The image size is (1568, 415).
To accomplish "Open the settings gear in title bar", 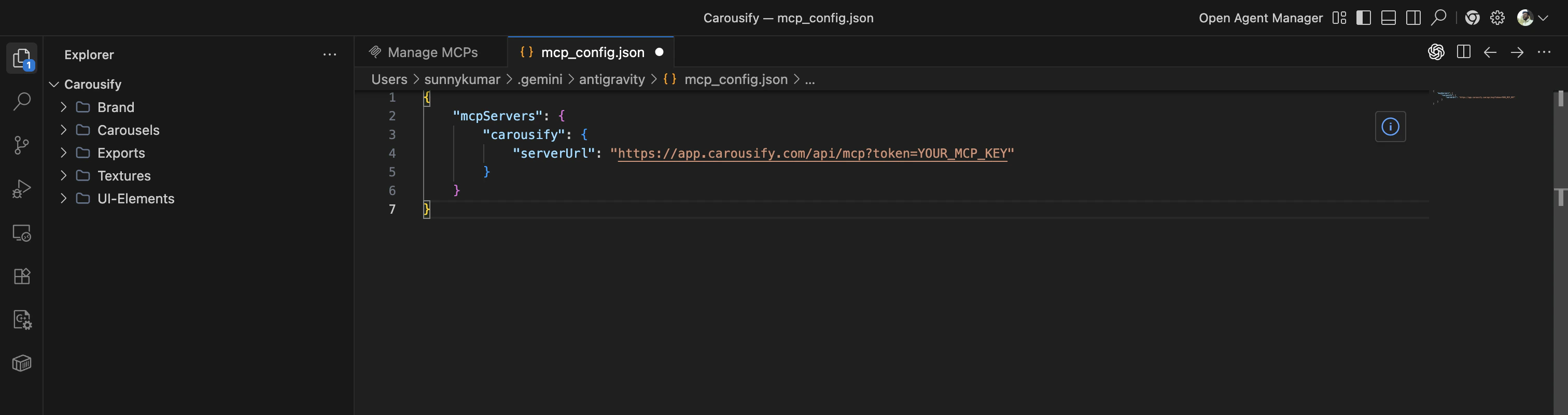I will click(x=1497, y=18).
